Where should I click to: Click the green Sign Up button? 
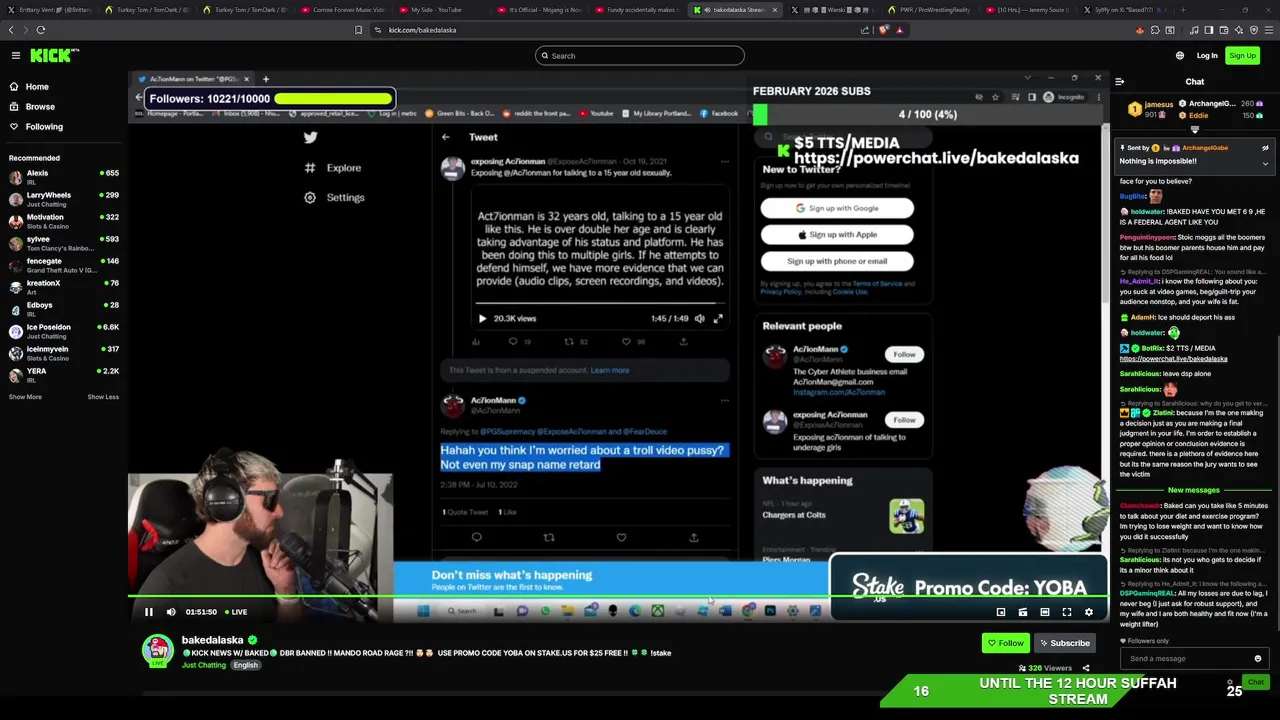click(x=1242, y=56)
